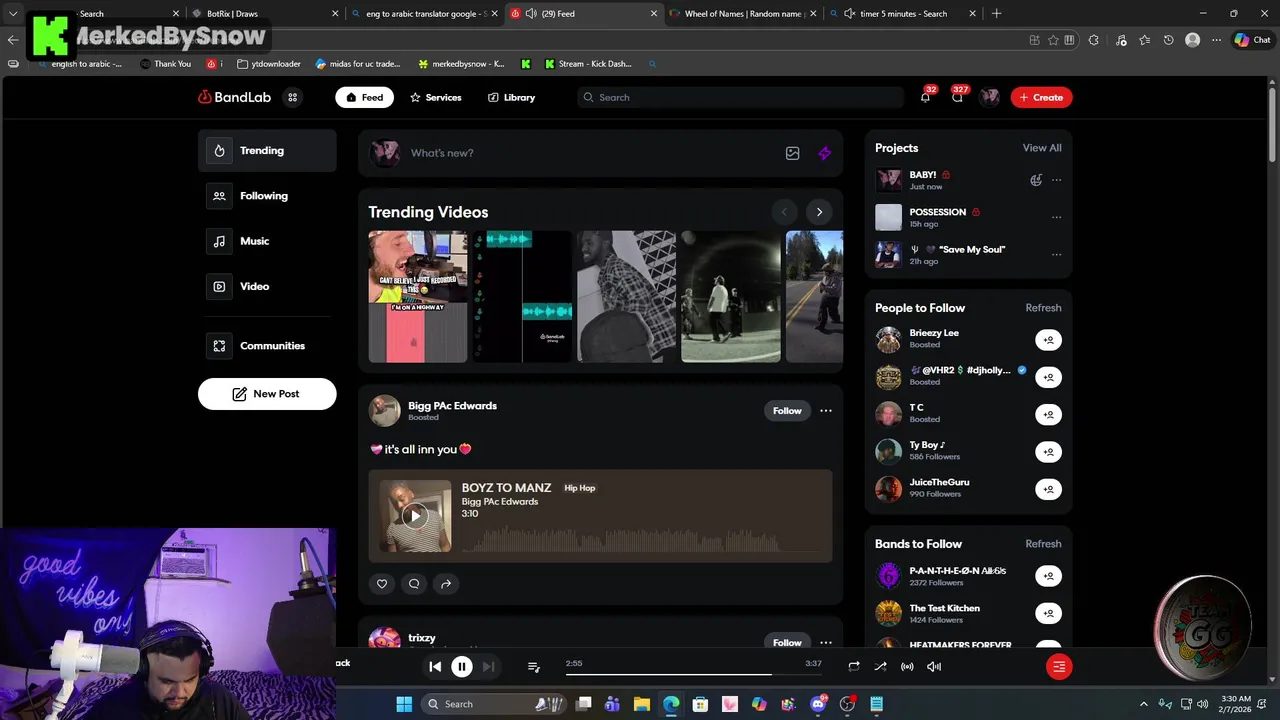
Task: Open the mastering icon on BABY! project
Action: click(1036, 180)
